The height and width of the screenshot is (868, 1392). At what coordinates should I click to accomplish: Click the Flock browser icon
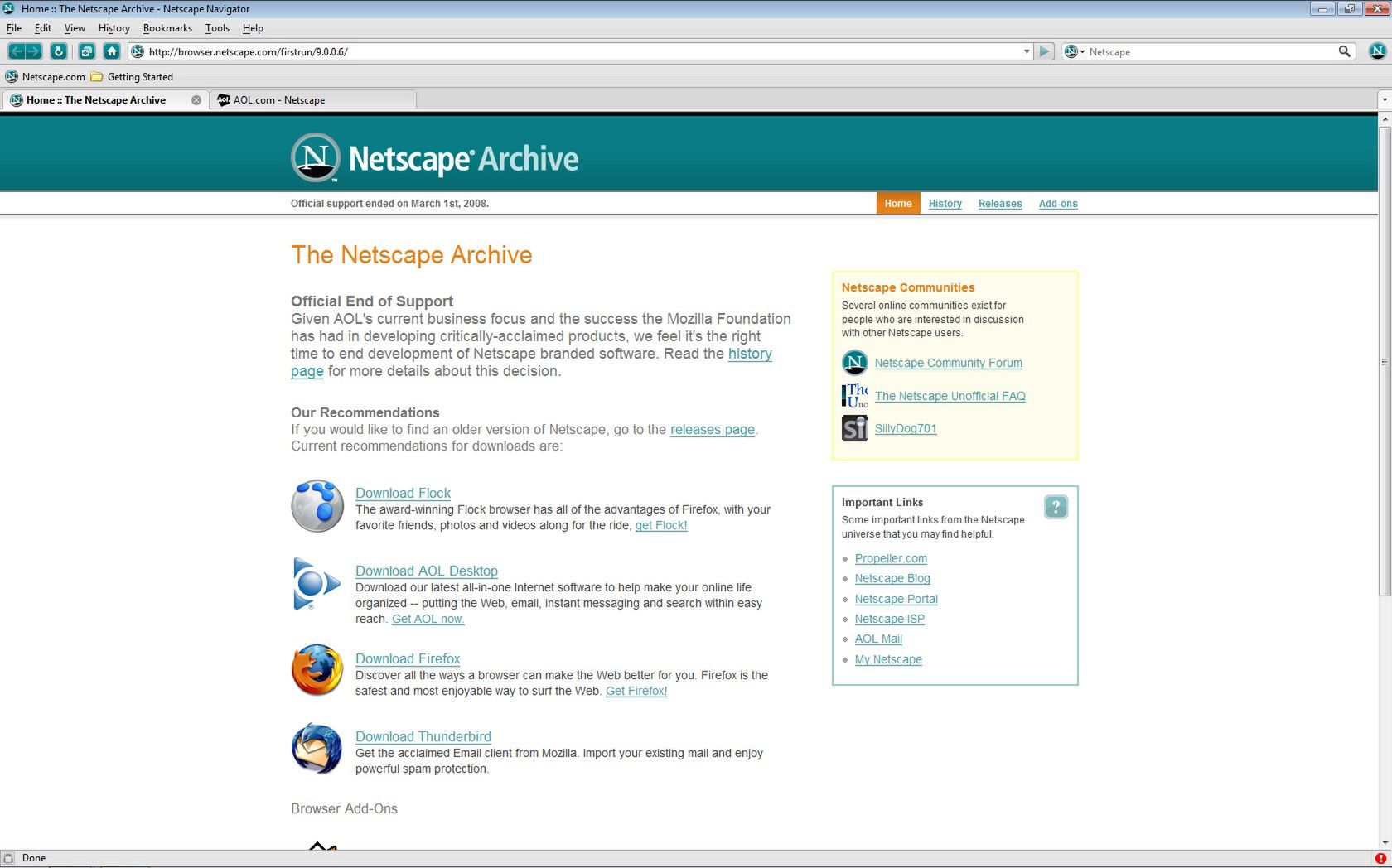click(x=317, y=505)
